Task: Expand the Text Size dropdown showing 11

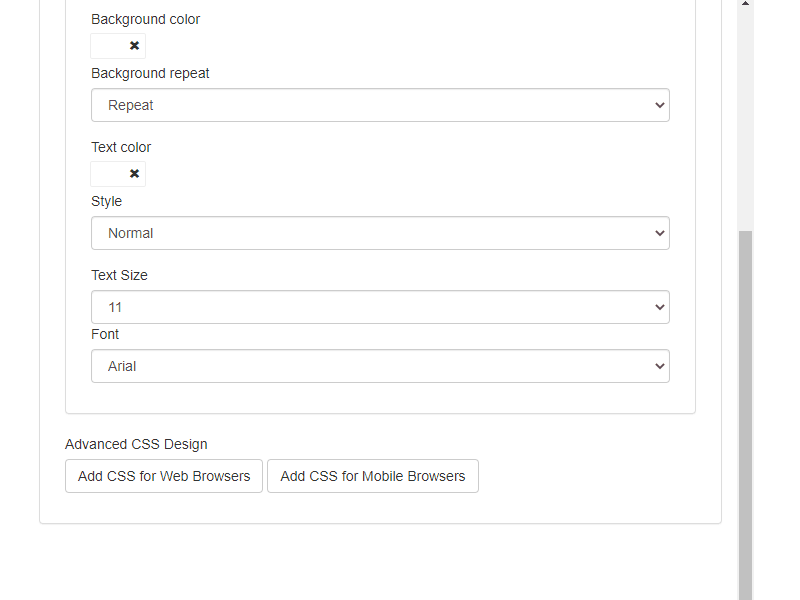Action: (380, 307)
